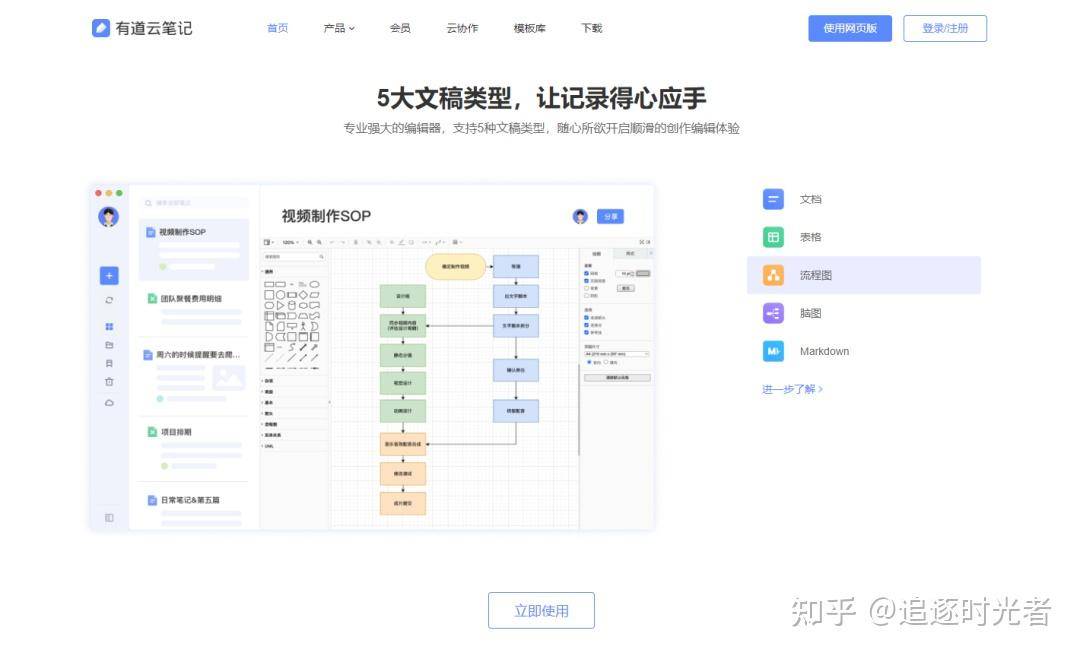The height and width of the screenshot is (656, 1080).
Task: Open the view-mode dropdown at toolbar start
Action: [269, 242]
